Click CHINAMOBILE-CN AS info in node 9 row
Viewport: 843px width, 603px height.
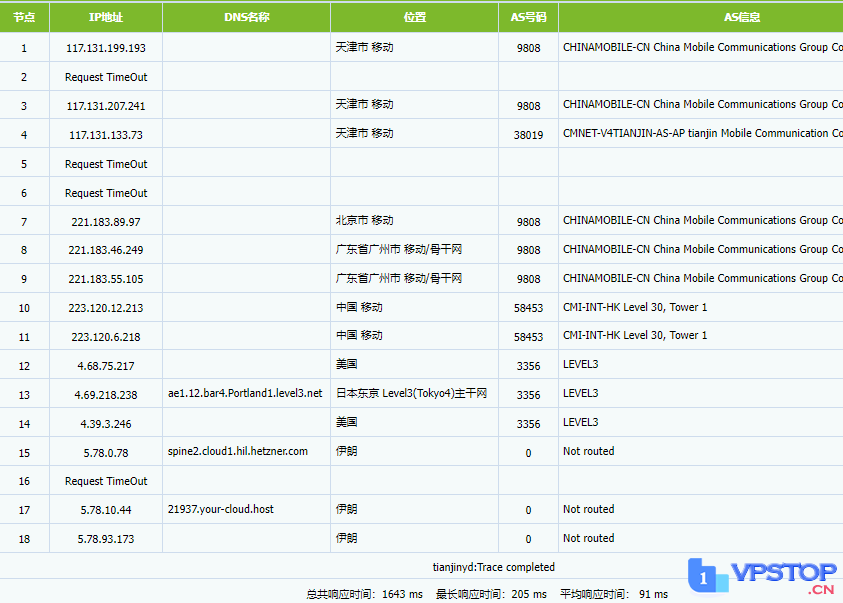tap(703, 278)
